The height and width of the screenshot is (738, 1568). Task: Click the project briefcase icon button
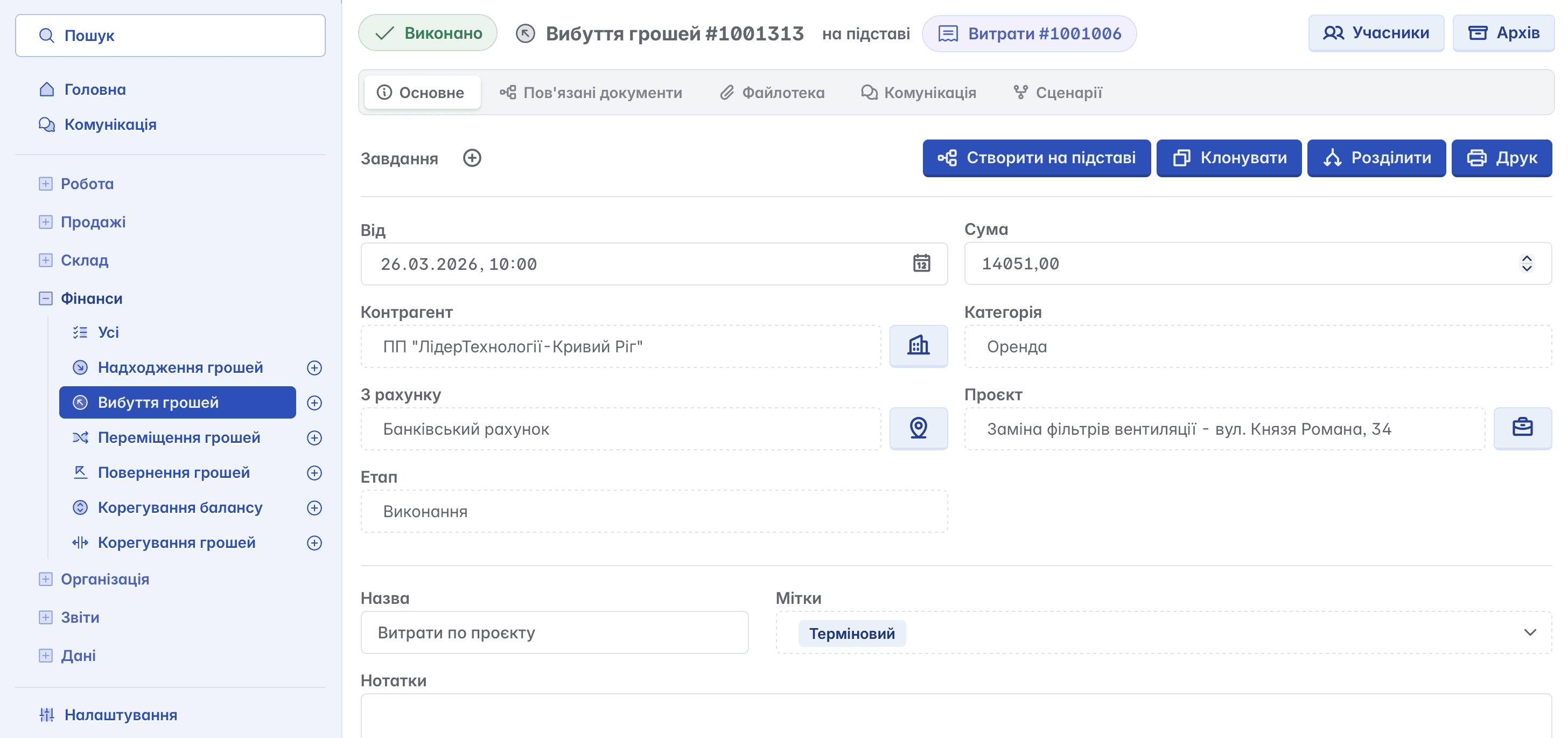(x=1522, y=429)
